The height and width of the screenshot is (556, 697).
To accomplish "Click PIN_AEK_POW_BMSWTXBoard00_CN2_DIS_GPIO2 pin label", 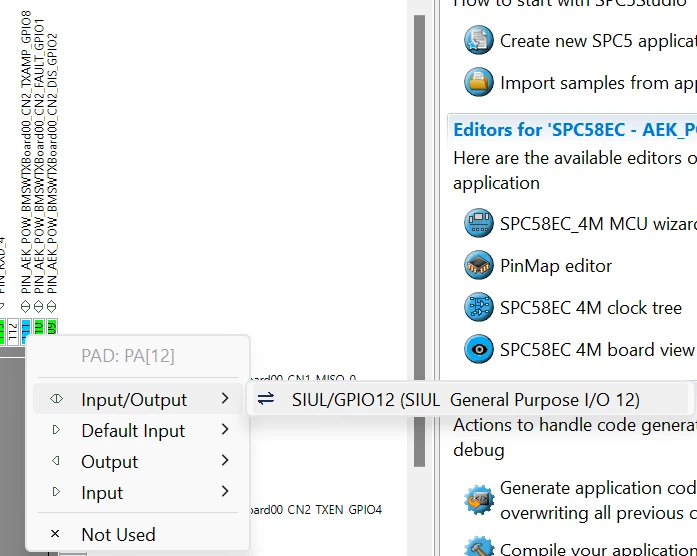I will point(52,163).
